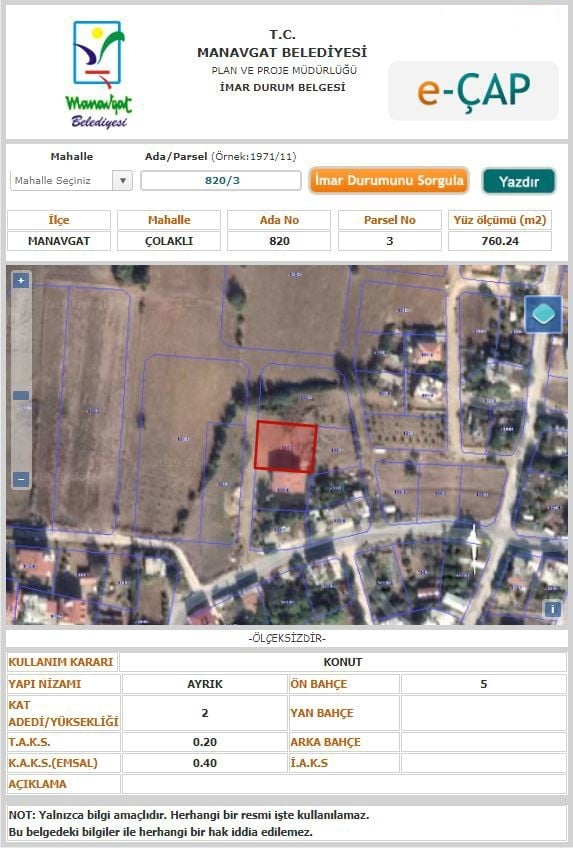Open the Mahalle Seçiniz dropdown
This screenshot has height=848, width=573.
71,181
